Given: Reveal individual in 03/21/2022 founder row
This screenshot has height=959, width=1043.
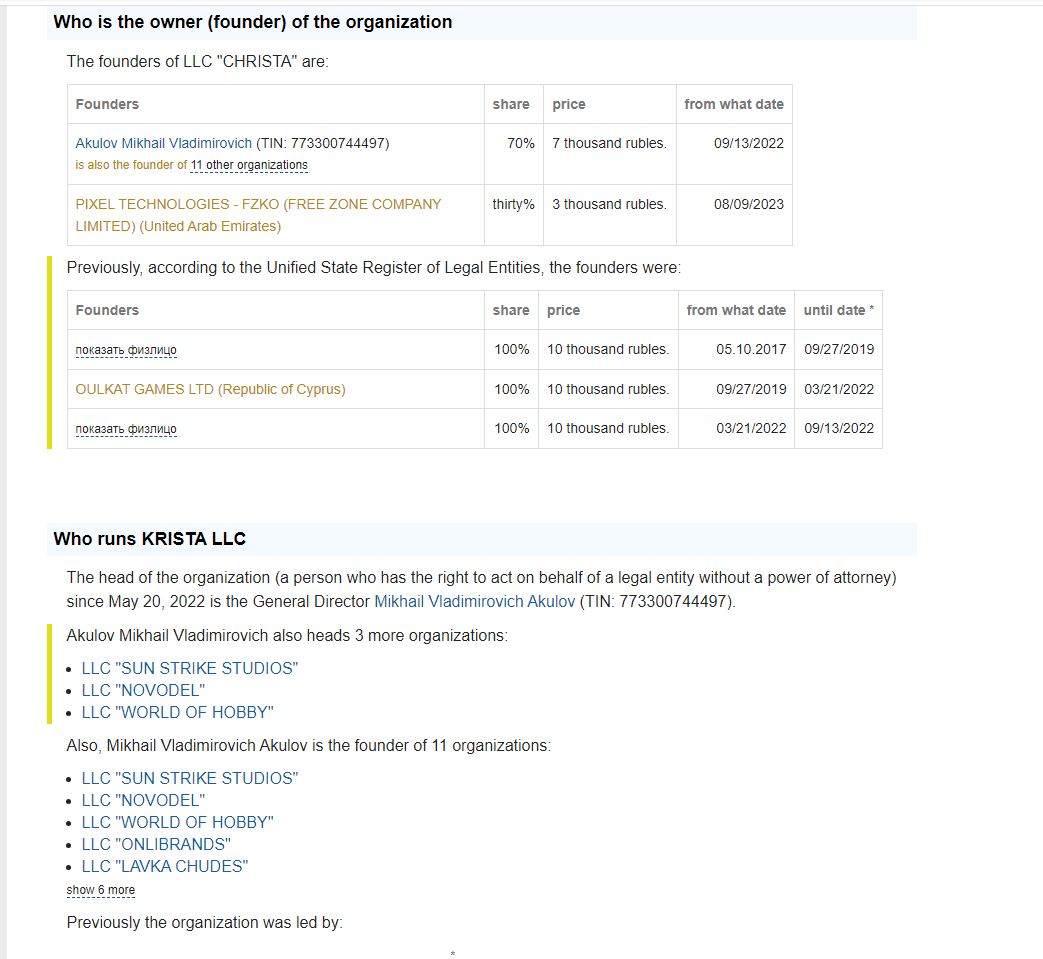Looking at the screenshot, I should pos(126,429).
